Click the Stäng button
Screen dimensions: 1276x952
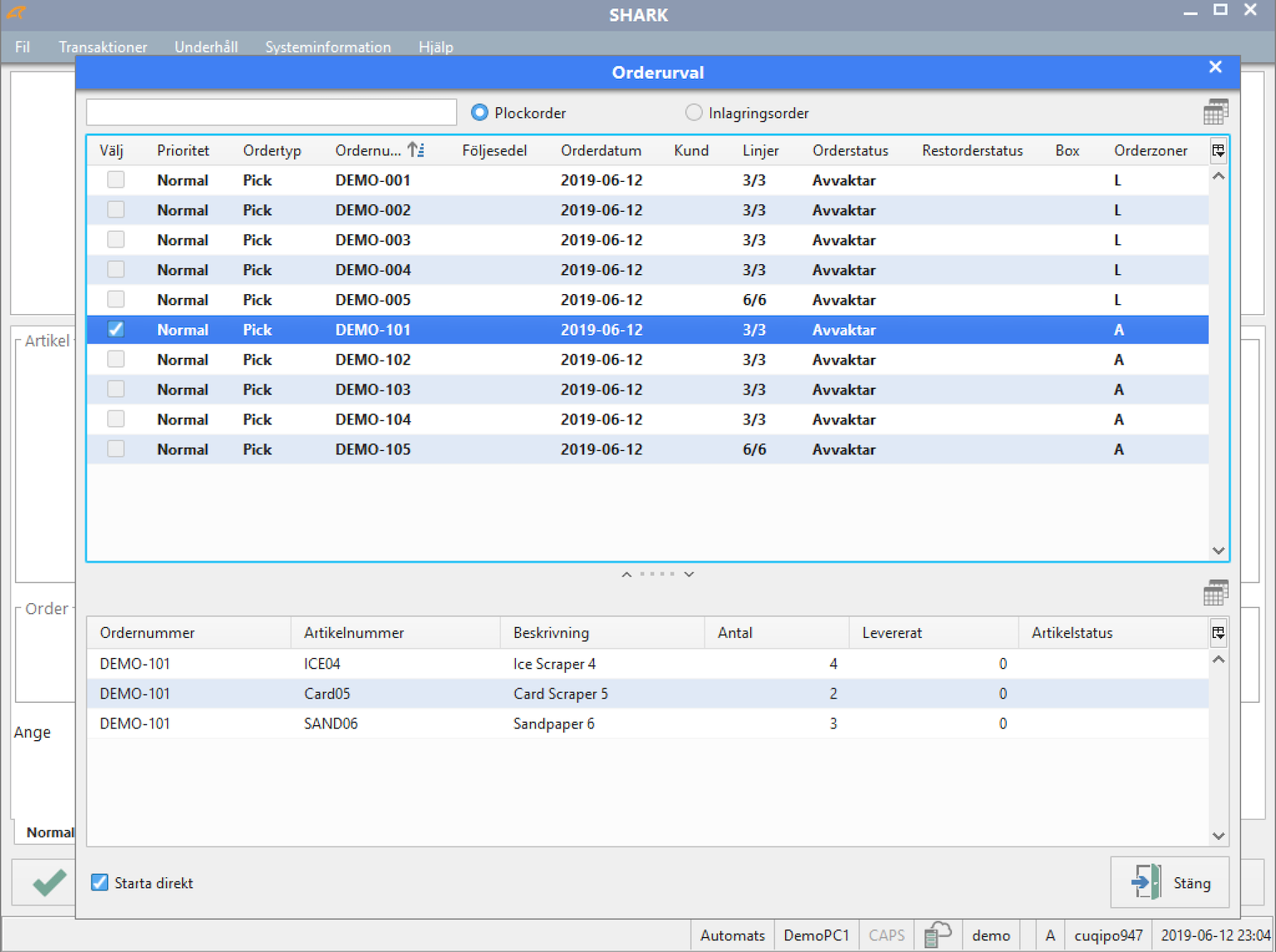coord(1170,882)
